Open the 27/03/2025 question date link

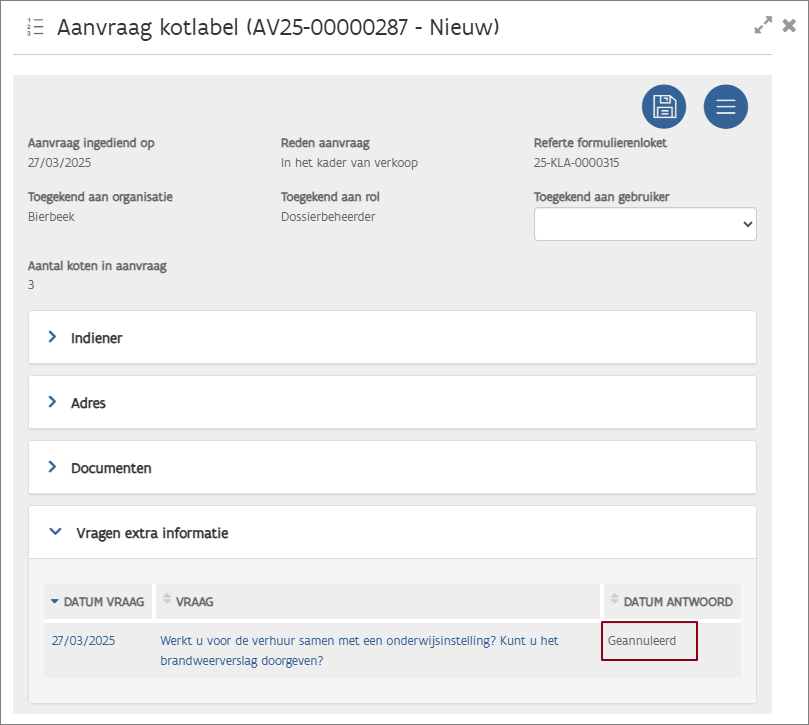(83, 641)
